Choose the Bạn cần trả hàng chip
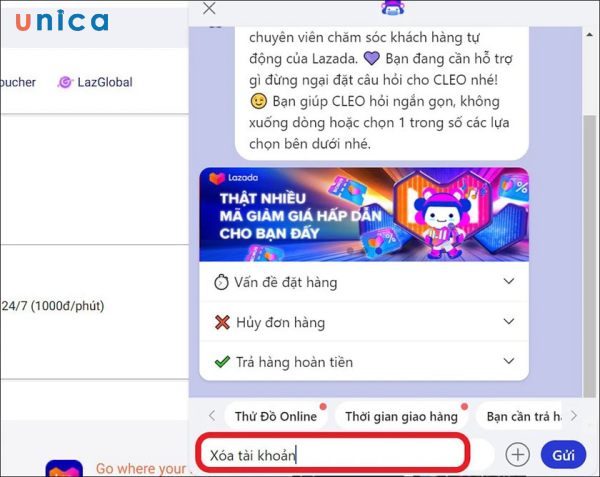600x477 pixels. pyautogui.click(x=519, y=416)
